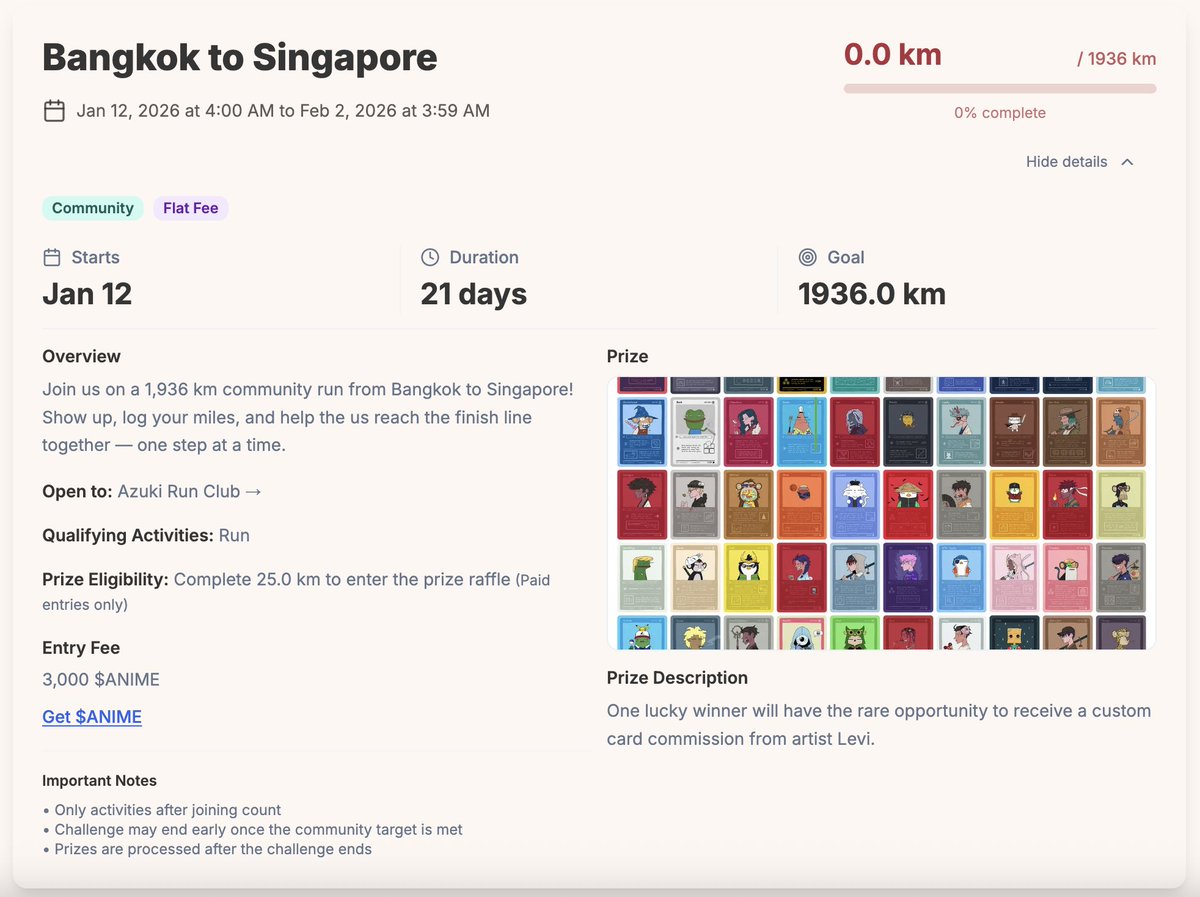Click the Qualifying Activities: Run line
1200x897 pixels.
tap(146, 536)
